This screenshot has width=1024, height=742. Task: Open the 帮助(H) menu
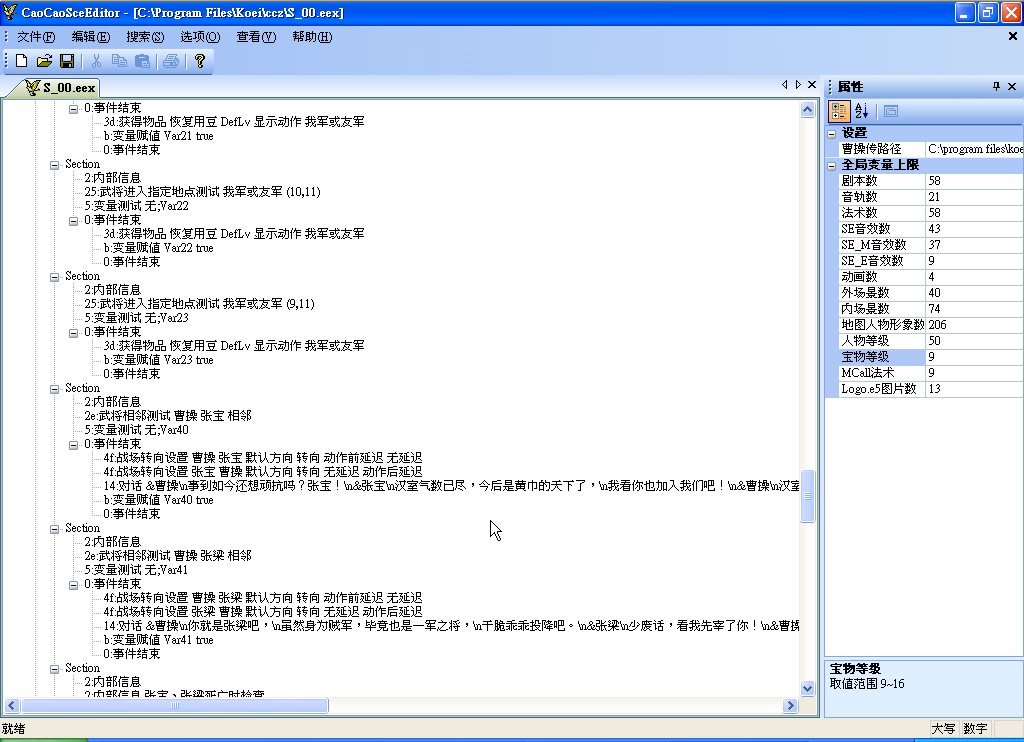312,37
